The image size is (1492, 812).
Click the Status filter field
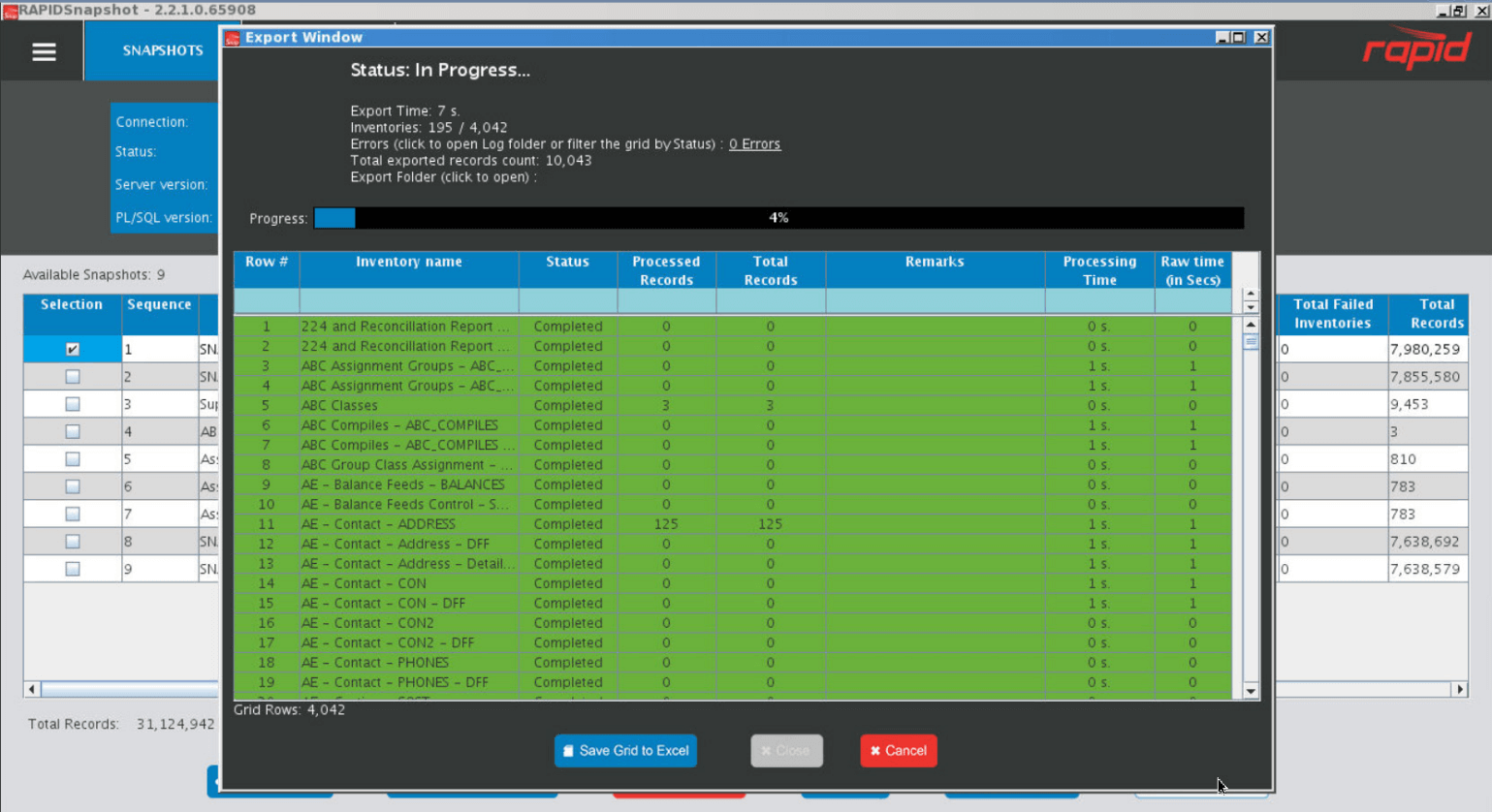567,301
